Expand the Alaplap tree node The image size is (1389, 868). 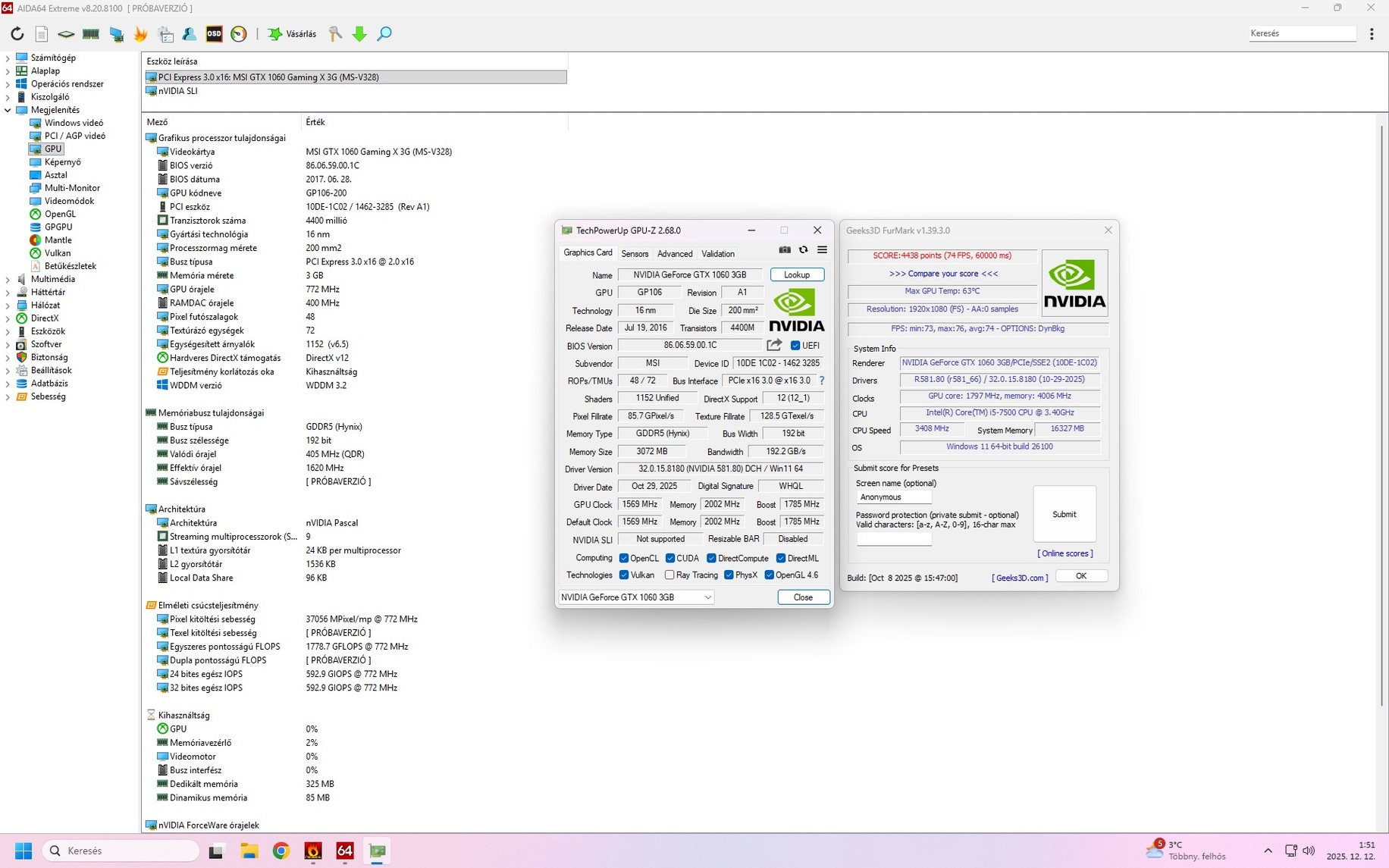pos(8,71)
